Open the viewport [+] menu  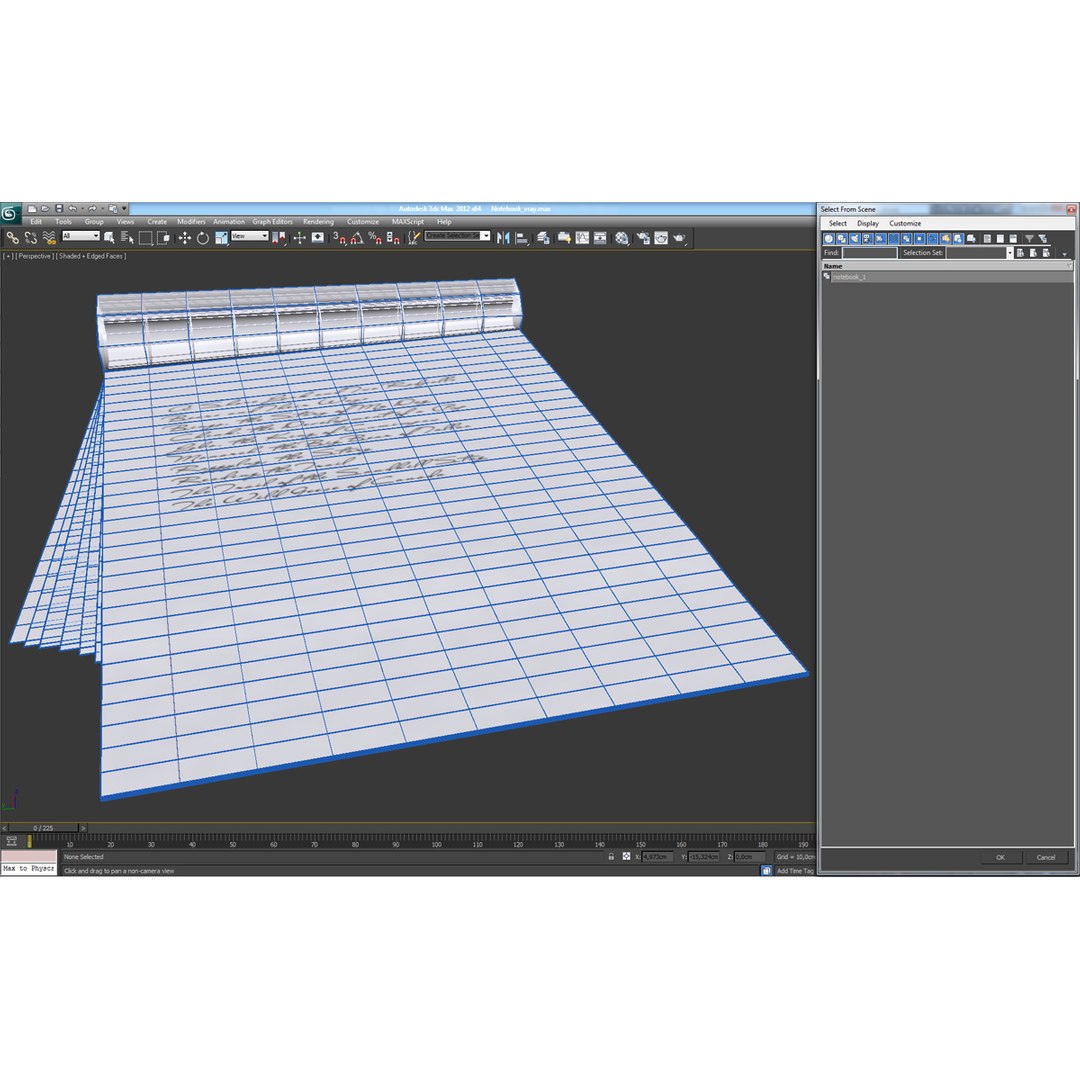click(x=7, y=256)
